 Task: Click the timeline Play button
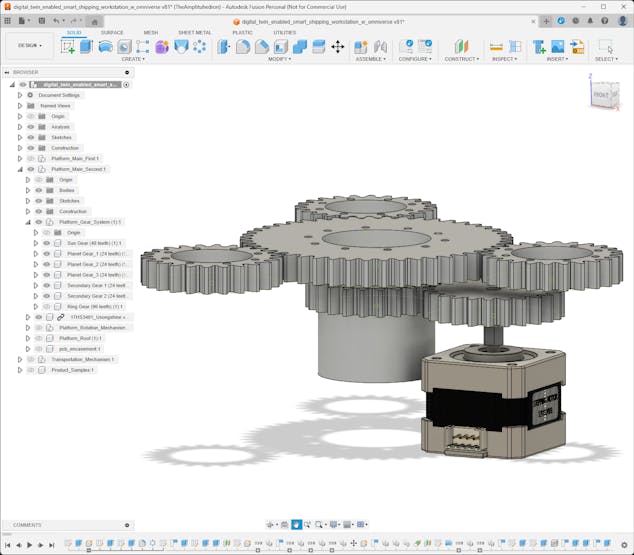29,545
